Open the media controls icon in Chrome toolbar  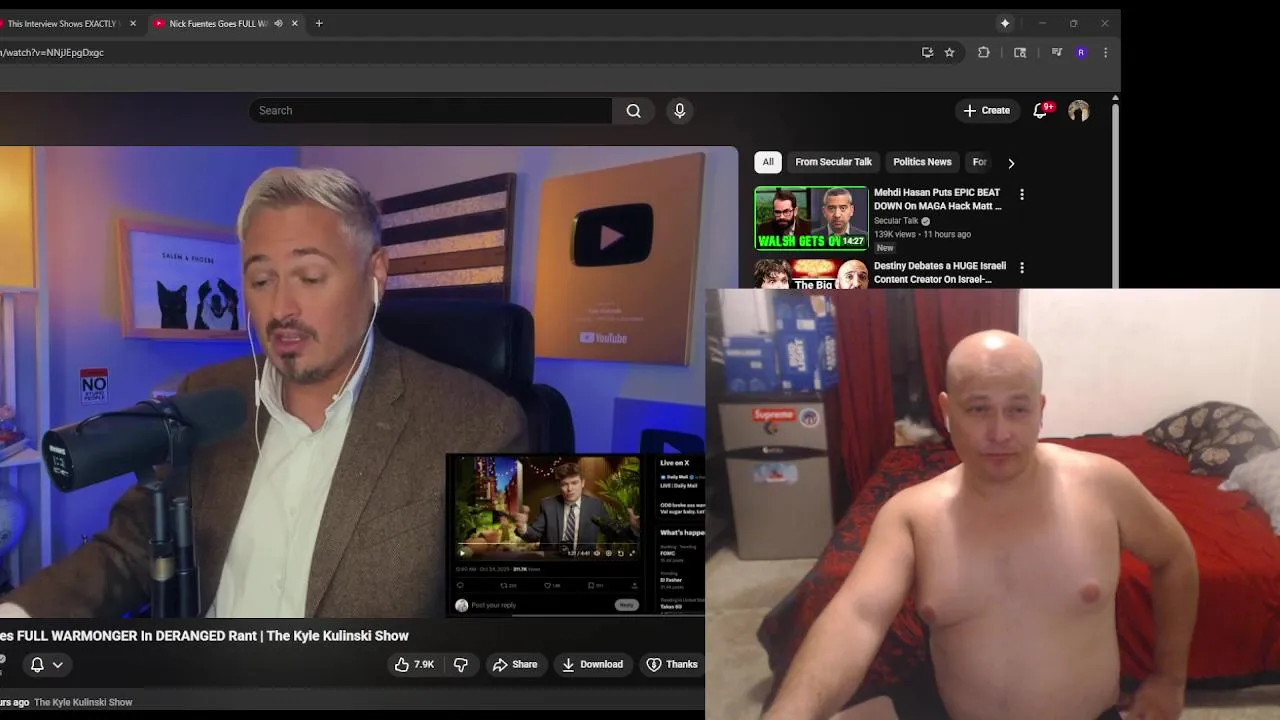pyautogui.click(x=1056, y=52)
